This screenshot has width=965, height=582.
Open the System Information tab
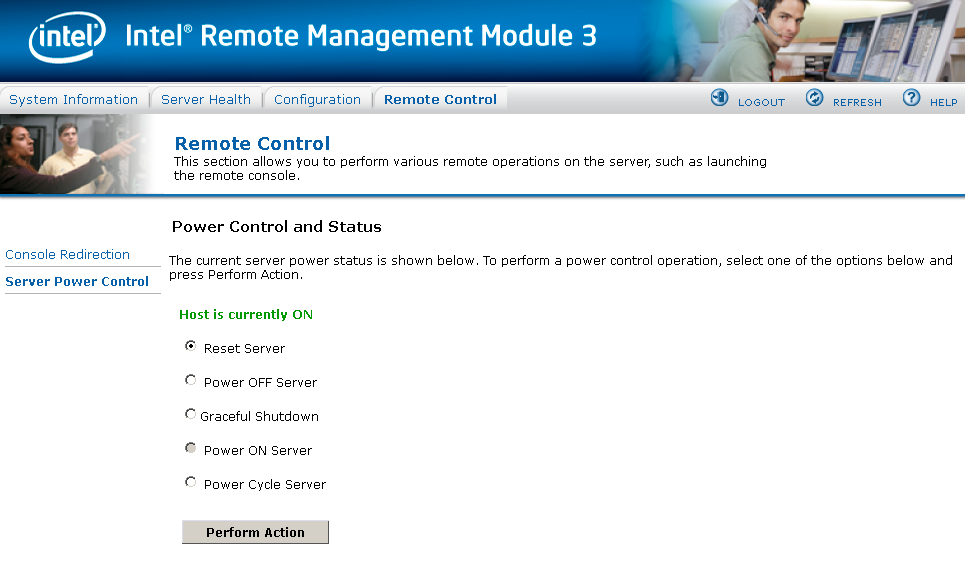coord(73,100)
